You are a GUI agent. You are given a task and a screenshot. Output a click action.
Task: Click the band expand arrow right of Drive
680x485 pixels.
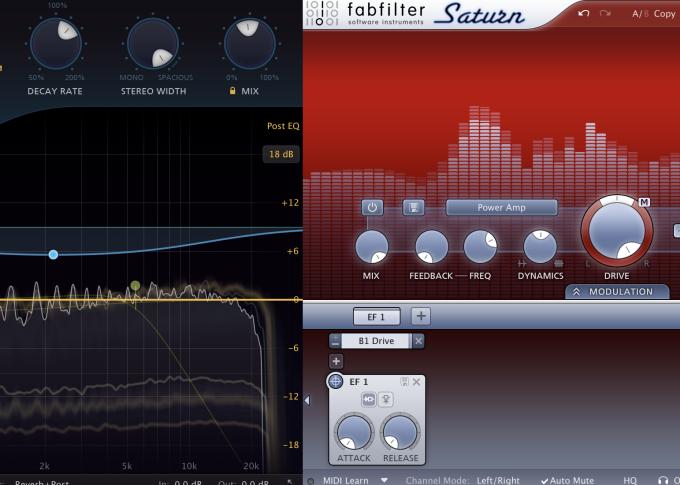coord(677,230)
